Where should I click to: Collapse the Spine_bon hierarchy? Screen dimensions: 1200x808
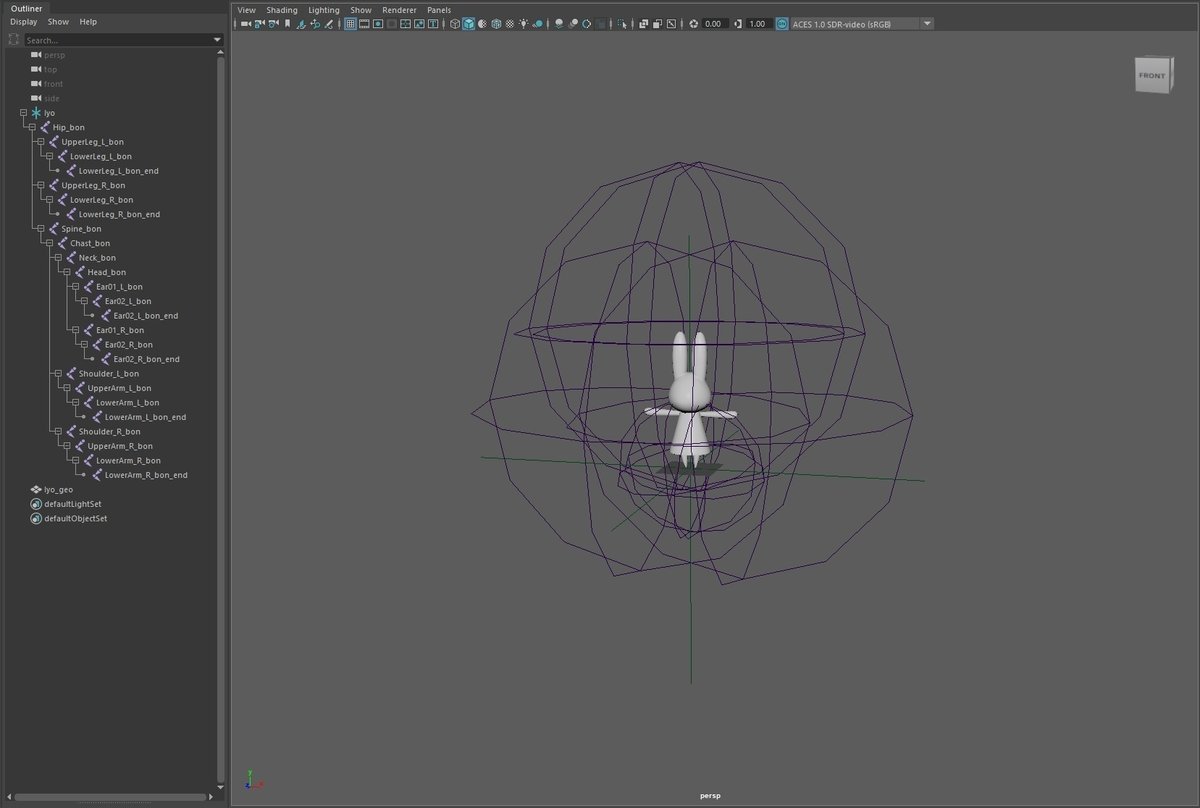pyautogui.click(x=40, y=229)
